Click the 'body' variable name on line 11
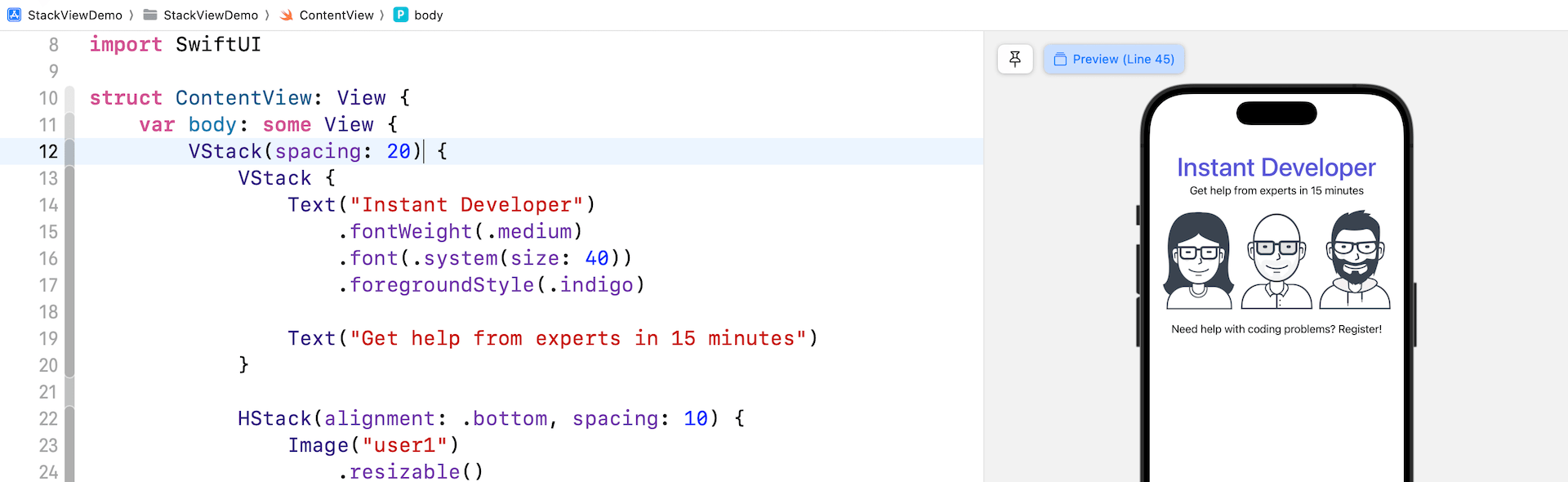The image size is (1568, 482). pos(212,124)
